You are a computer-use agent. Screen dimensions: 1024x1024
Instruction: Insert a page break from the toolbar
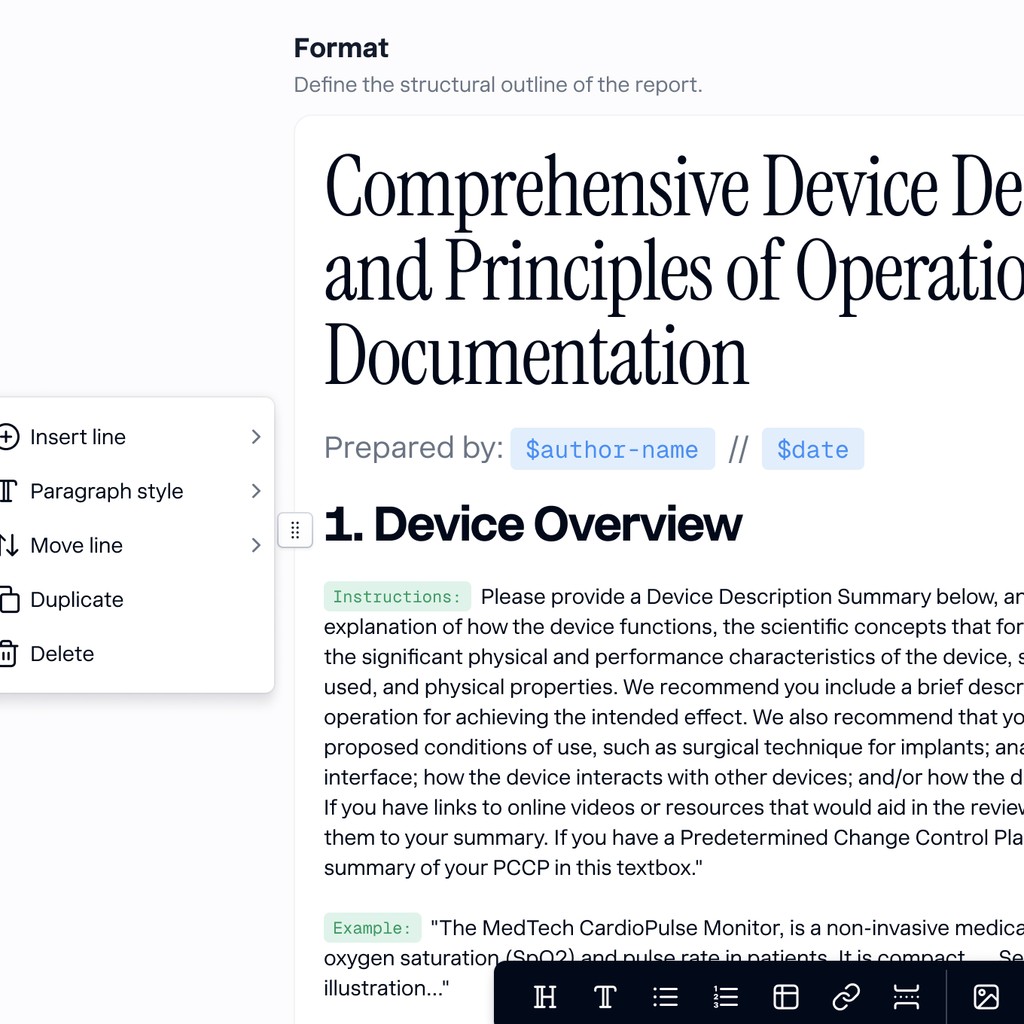coord(905,996)
